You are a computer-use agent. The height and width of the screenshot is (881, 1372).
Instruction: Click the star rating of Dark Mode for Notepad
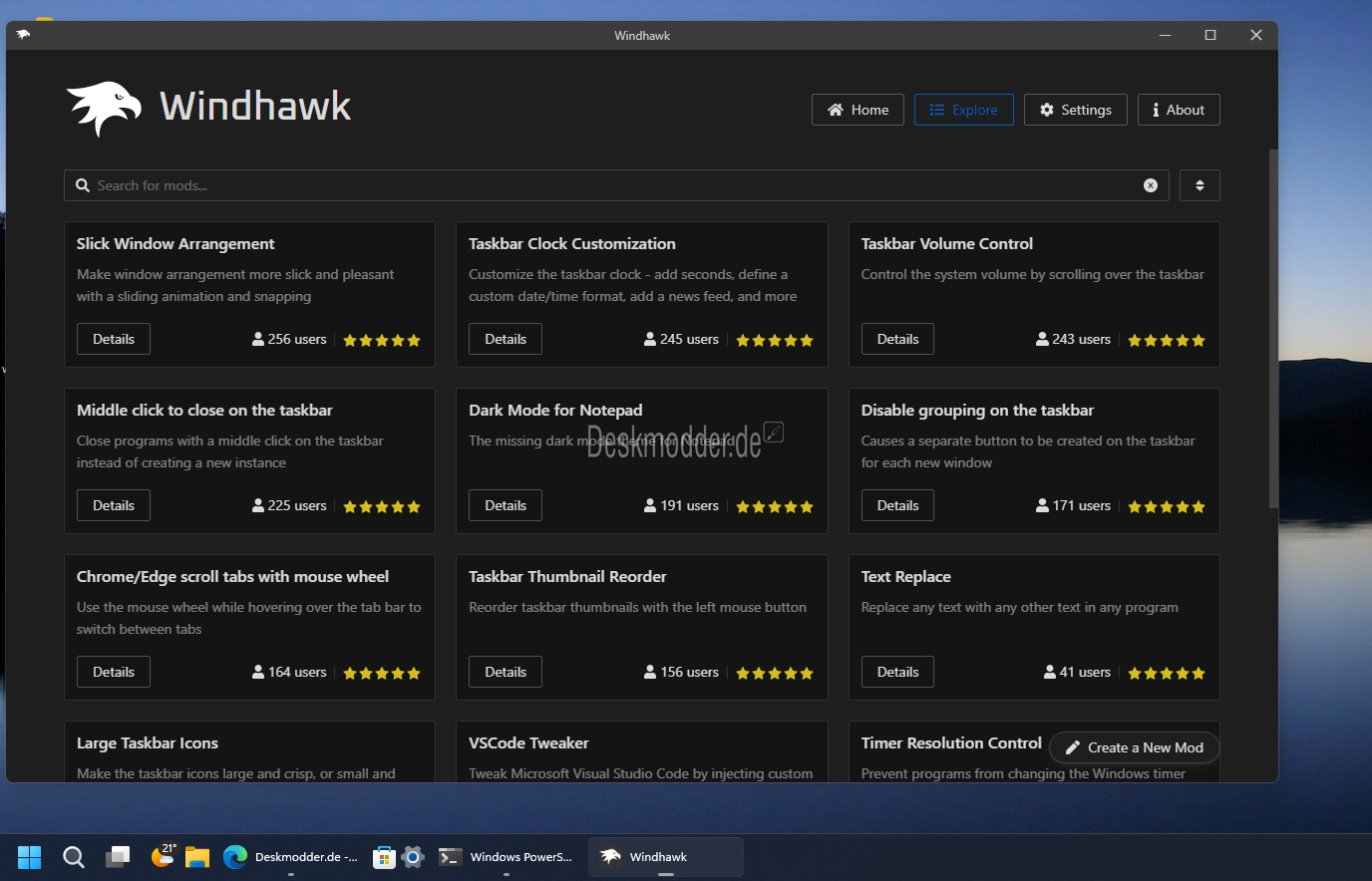click(775, 506)
